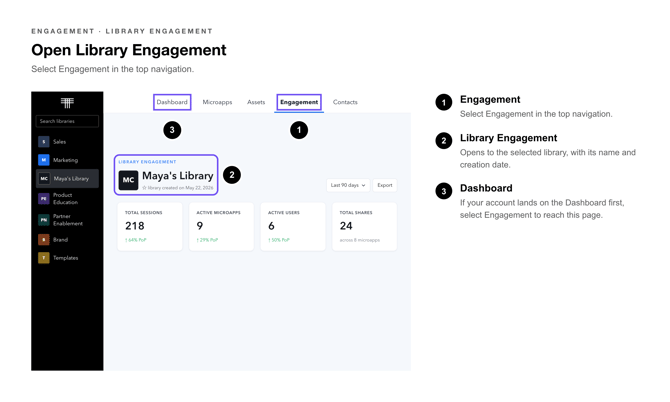This screenshot has height=402, width=670.
Task: Click the Maya's Library heading text
Action: click(178, 176)
